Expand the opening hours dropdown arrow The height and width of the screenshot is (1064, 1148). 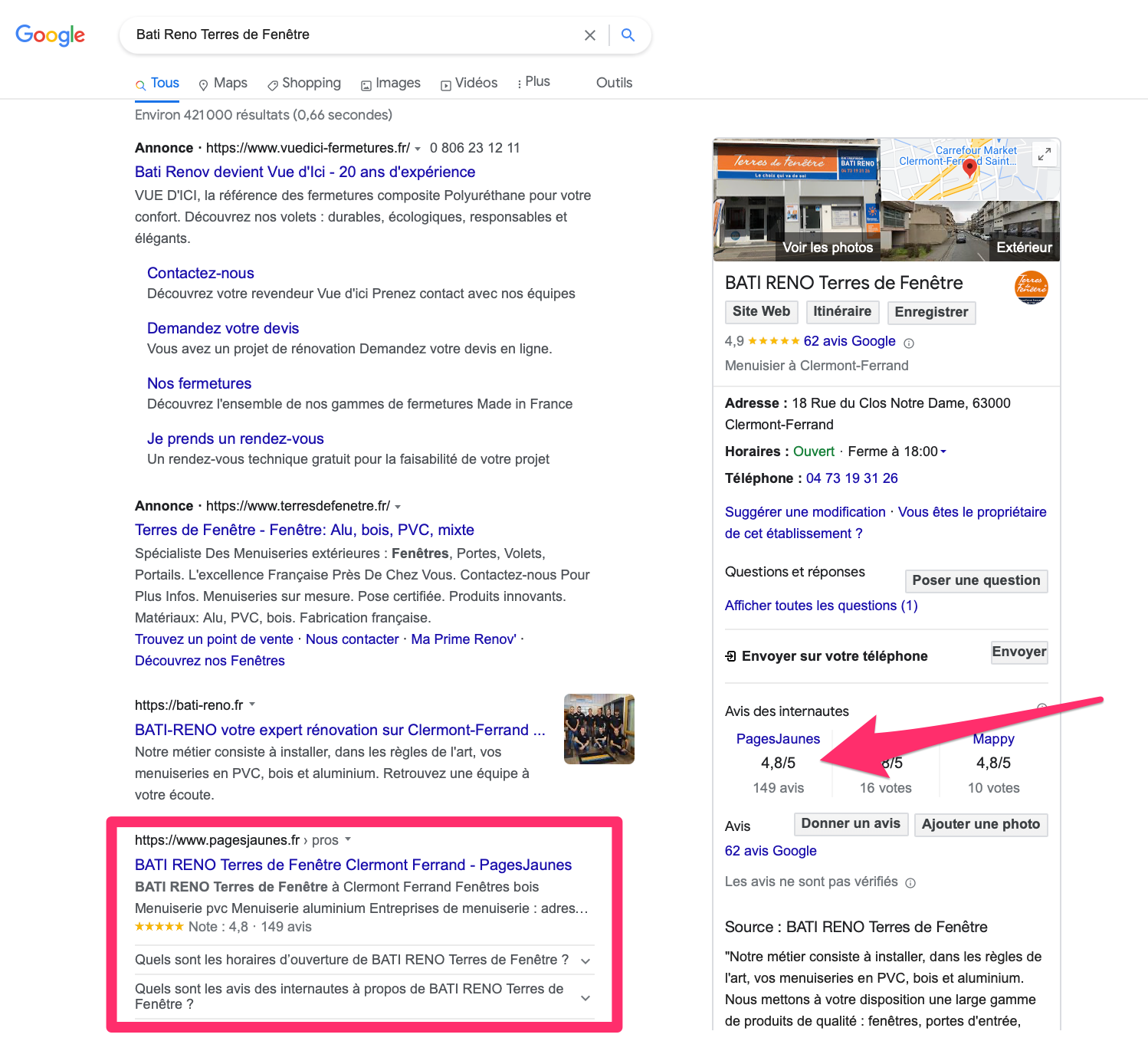pos(943,452)
